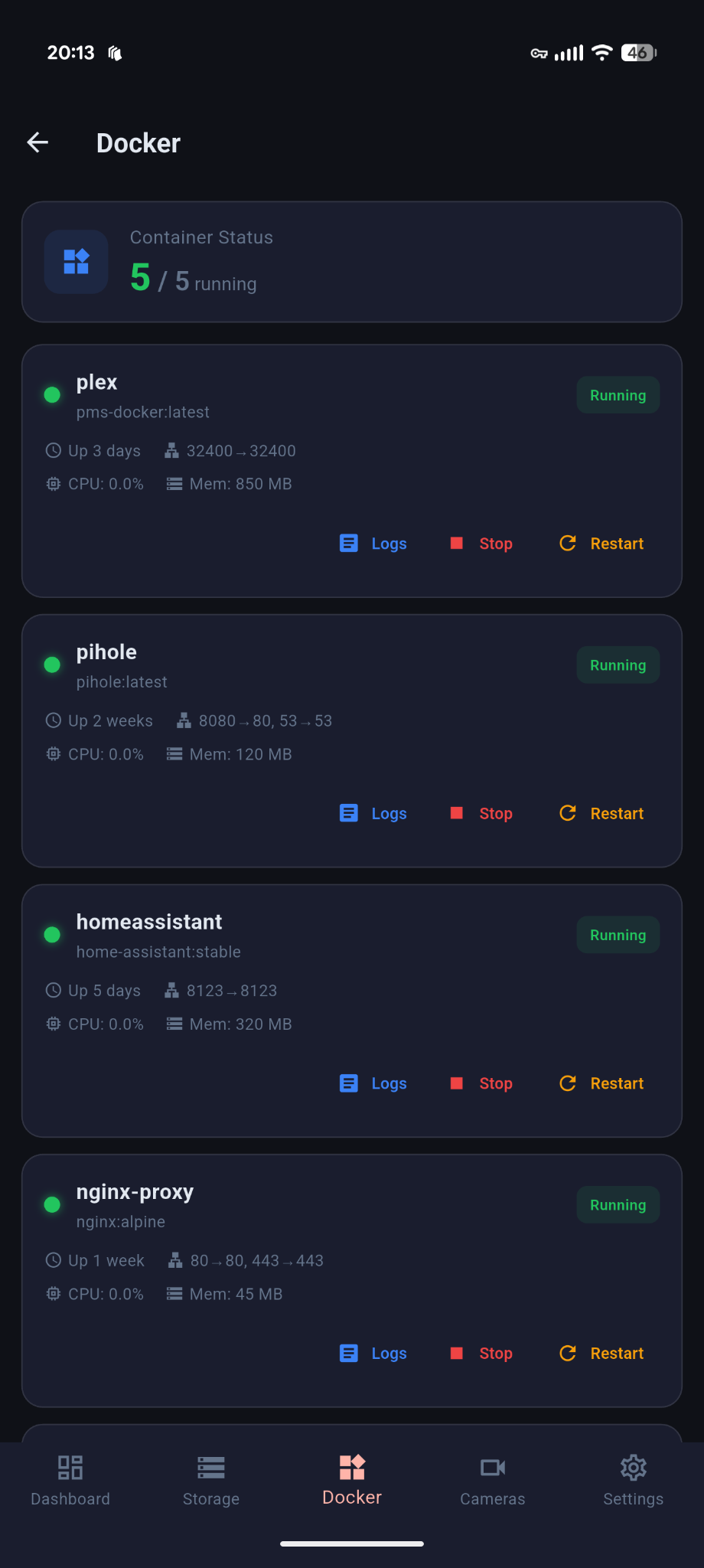The image size is (704, 1568).
Task: Click the memory icon next to plex Mem stat
Action: (173, 484)
